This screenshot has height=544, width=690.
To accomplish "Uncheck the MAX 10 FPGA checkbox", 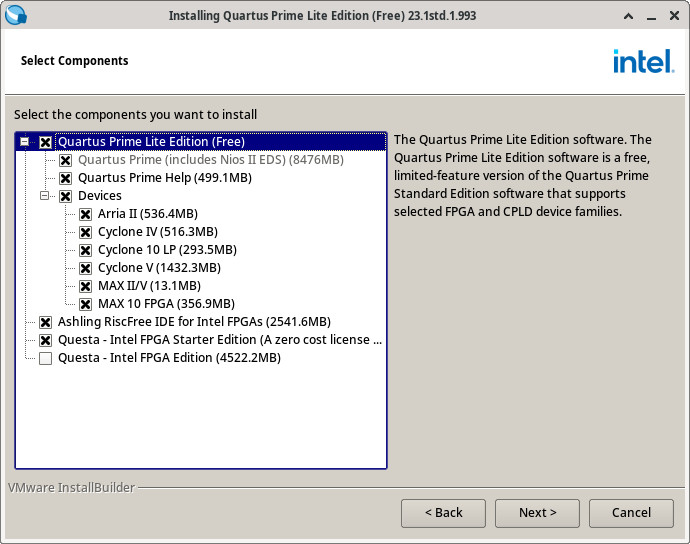I will click(85, 305).
